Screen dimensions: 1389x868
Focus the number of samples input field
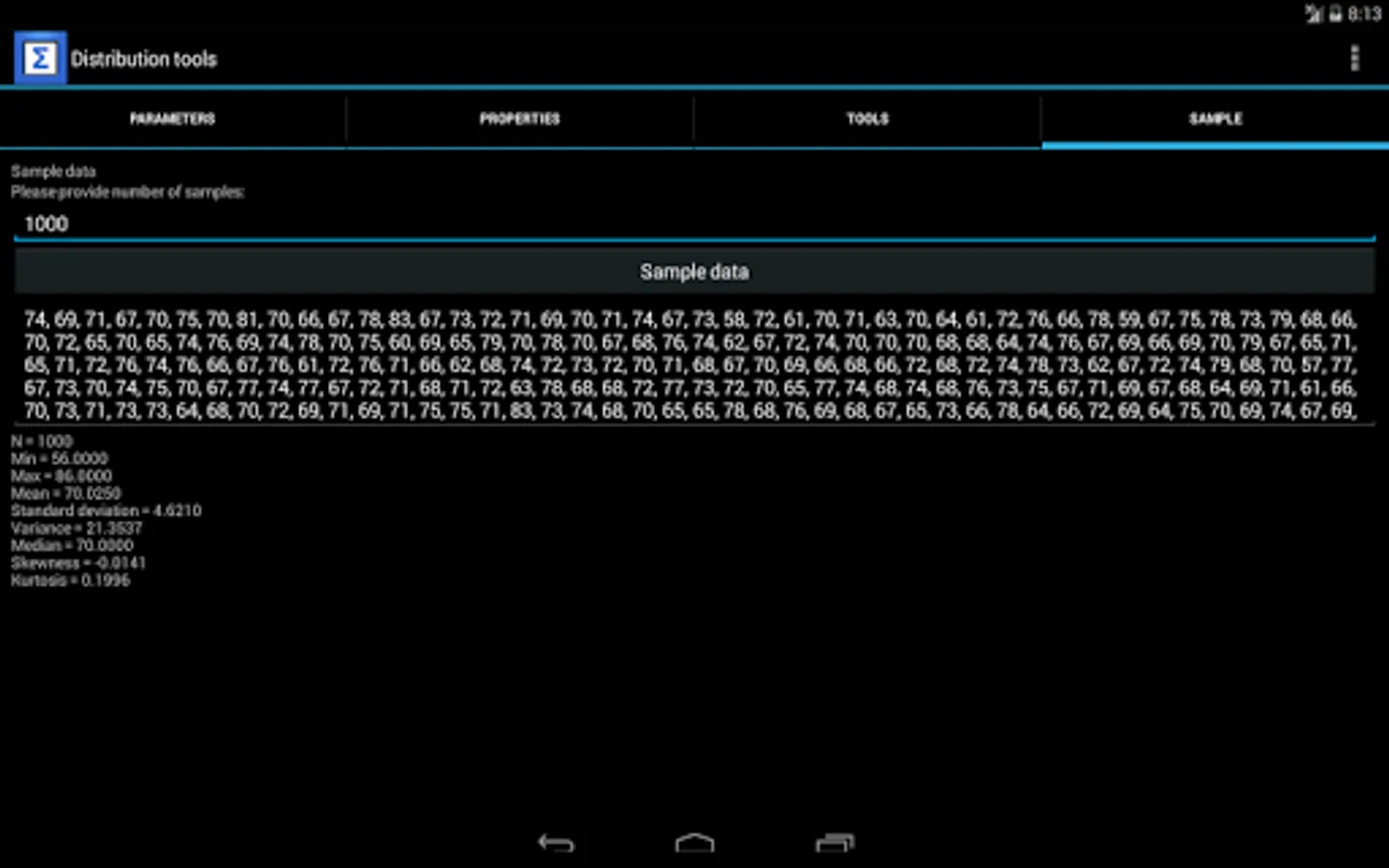[x=694, y=224]
